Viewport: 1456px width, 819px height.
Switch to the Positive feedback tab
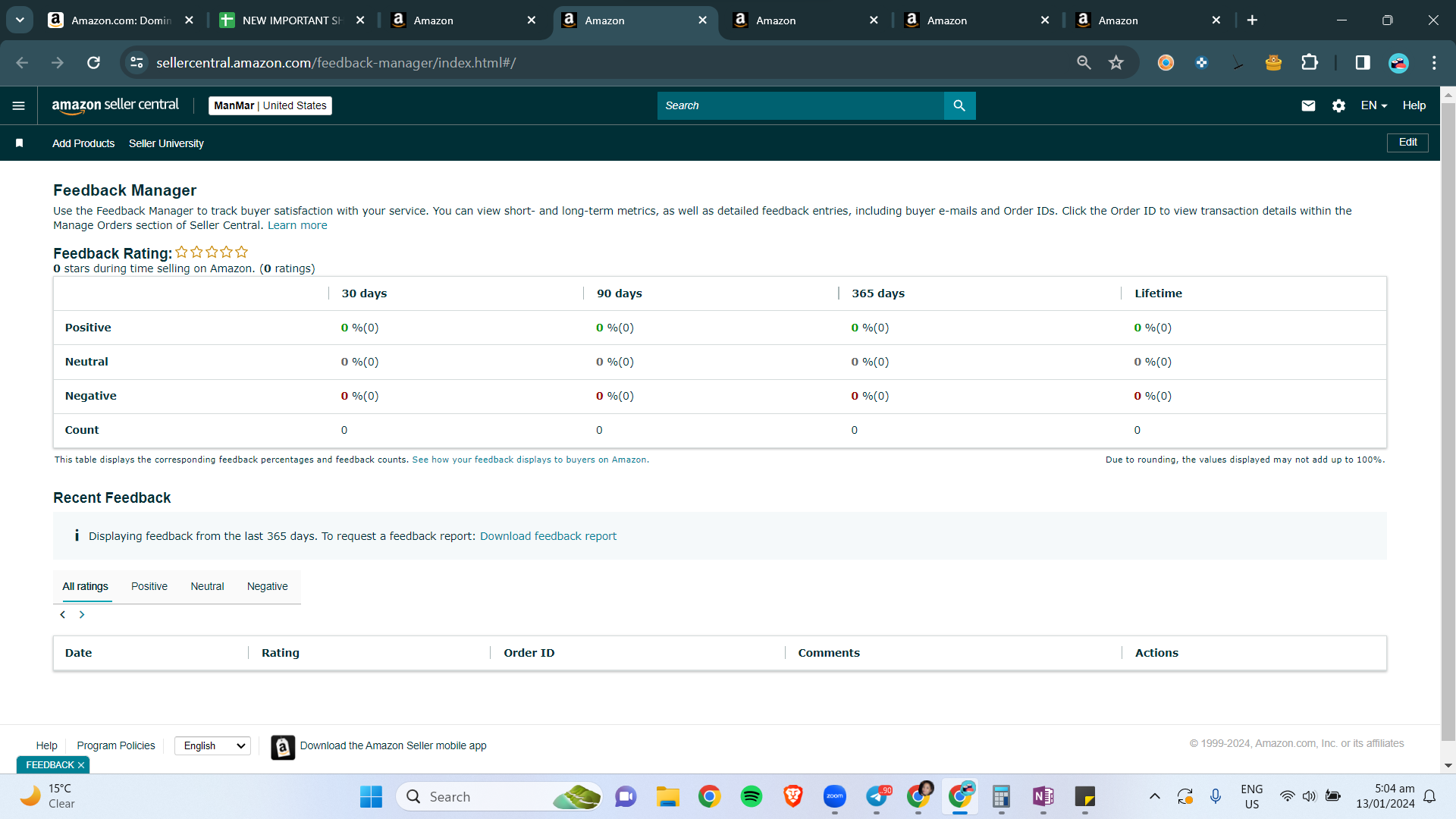[149, 587]
